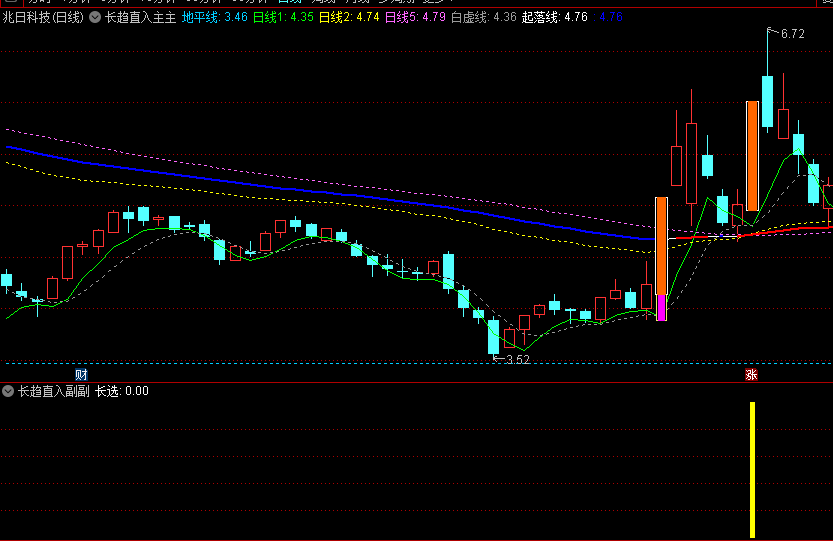The height and width of the screenshot is (541, 833).
Task: Select the 日线1: 4.35 legend value
Action: coord(283,18)
